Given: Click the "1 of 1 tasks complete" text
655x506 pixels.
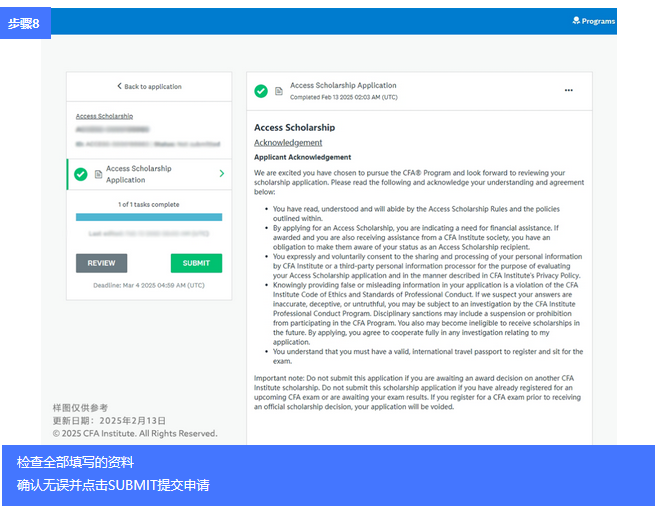Looking at the screenshot, I should [149, 204].
